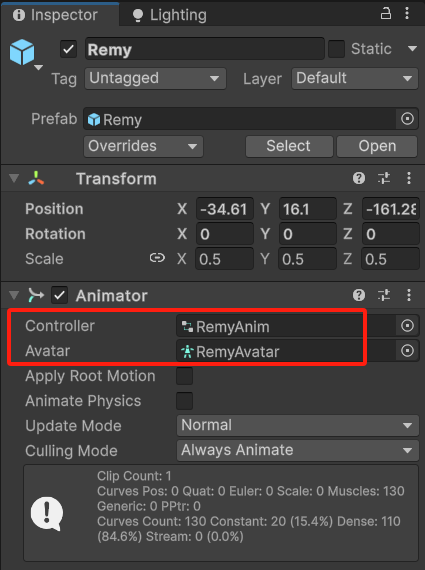425x570 pixels.
Task: Click the prefab Select button
Action: tap(289, 146)
